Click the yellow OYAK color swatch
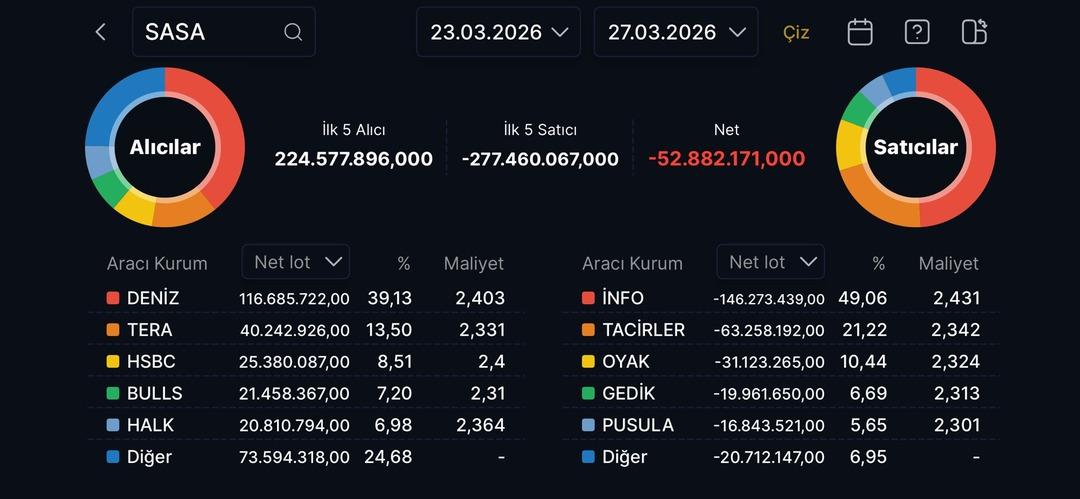The image size is (1080, 499). click(x=588, y=361)
